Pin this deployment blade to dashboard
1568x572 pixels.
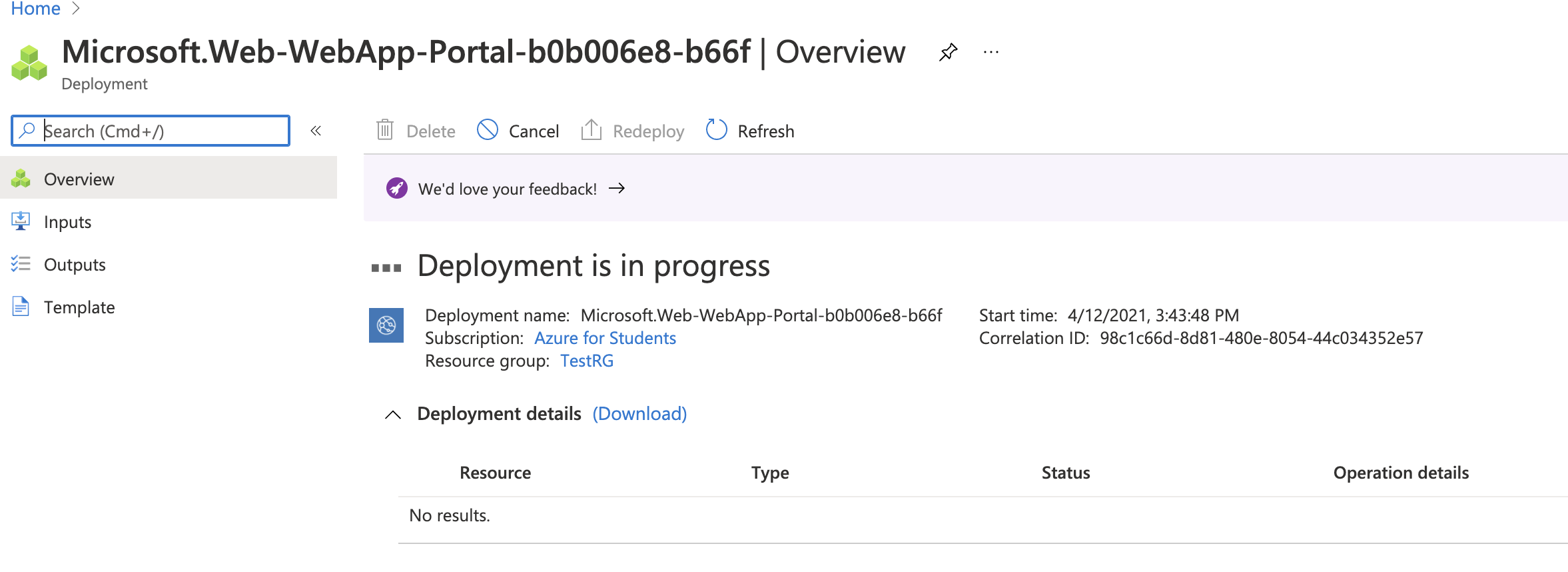click(948, 52)
